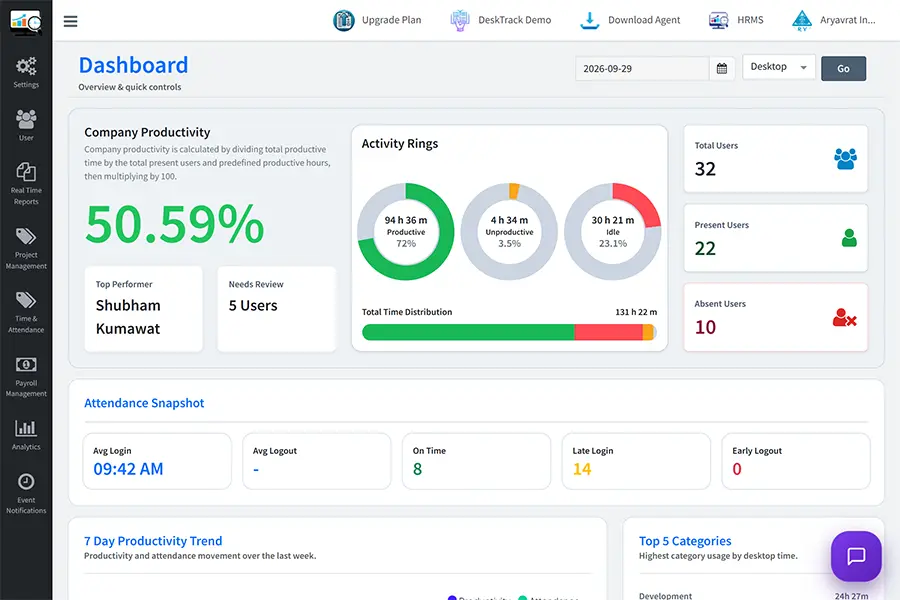Click the 50.59% productivity value

click(x=174, y=224)
